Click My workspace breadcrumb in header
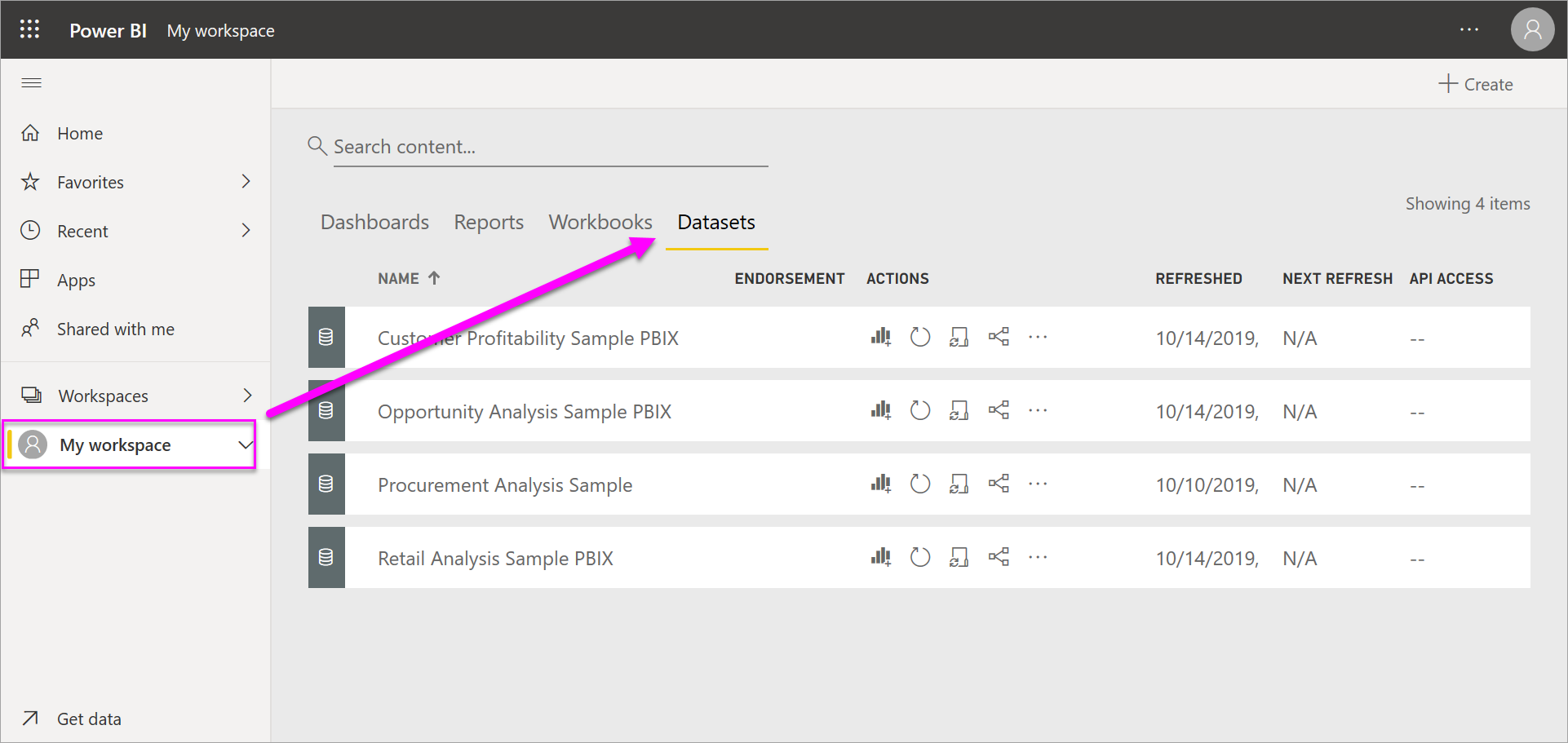This screenshot has width=1568, height=743. point(220,30)
